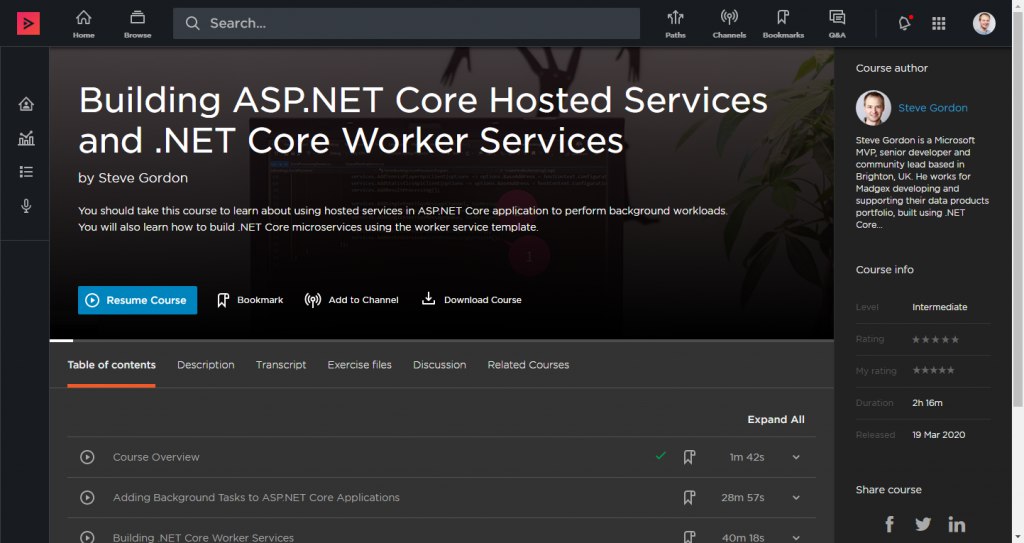Click the course Rating stars
The height and width of the screenshot is (543, 1024).
coord(935,339)
